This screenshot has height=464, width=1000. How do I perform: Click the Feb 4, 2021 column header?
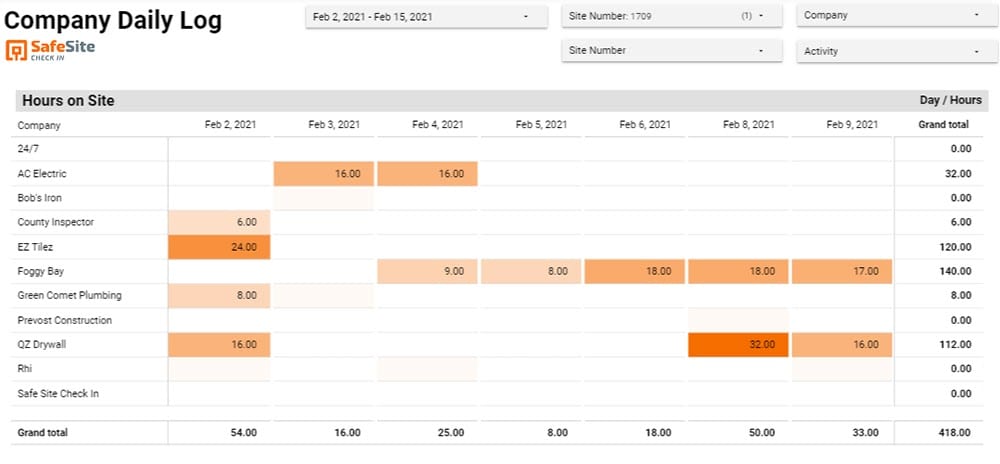pos(438,125)
